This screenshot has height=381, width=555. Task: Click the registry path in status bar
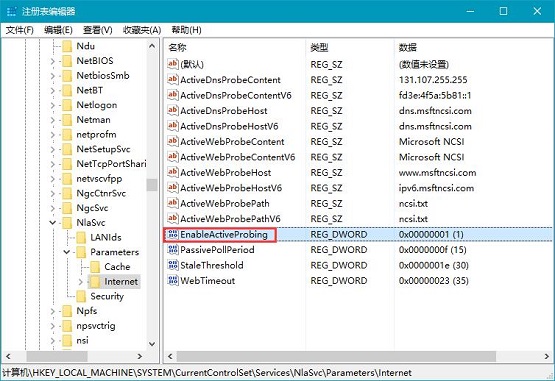[x=207, y=373]
